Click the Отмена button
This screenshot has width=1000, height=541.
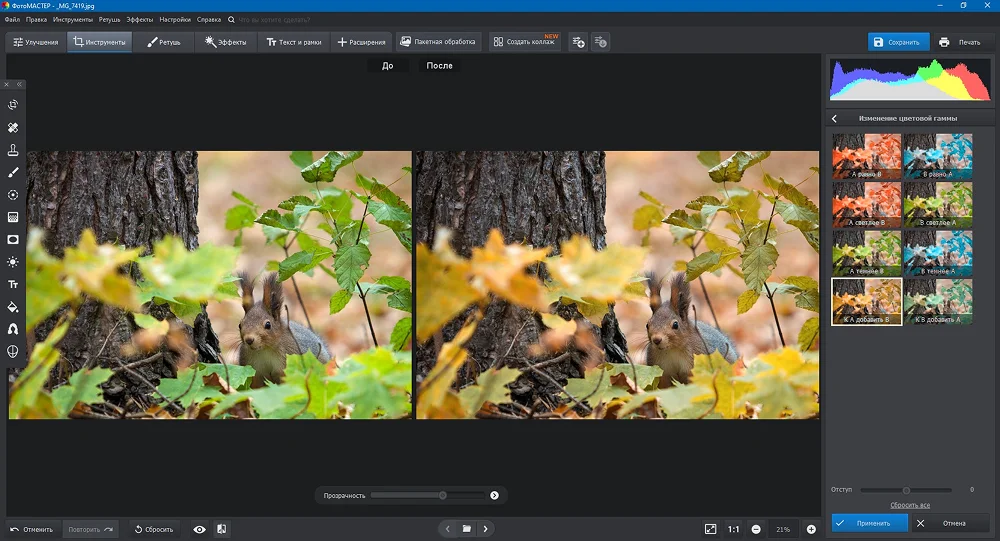pyautogui.click(x=948, y=523)
